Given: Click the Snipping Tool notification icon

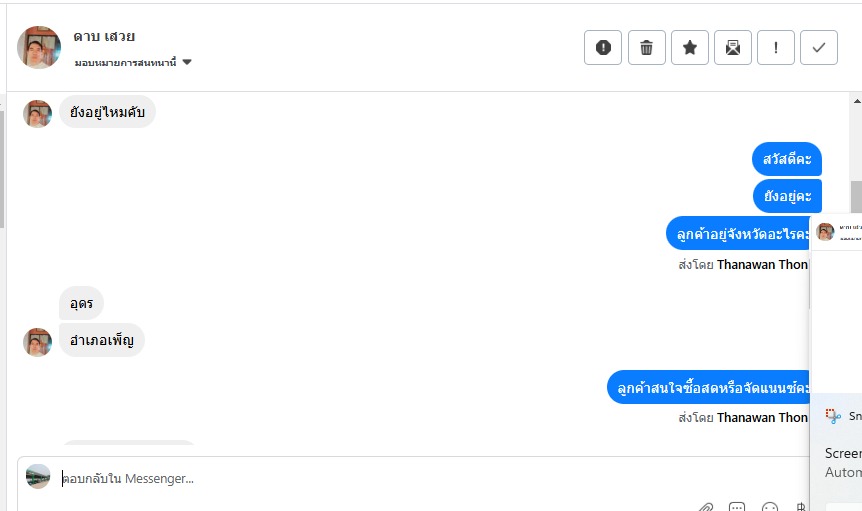Looking at the screenshot, I should click(833, 416).
